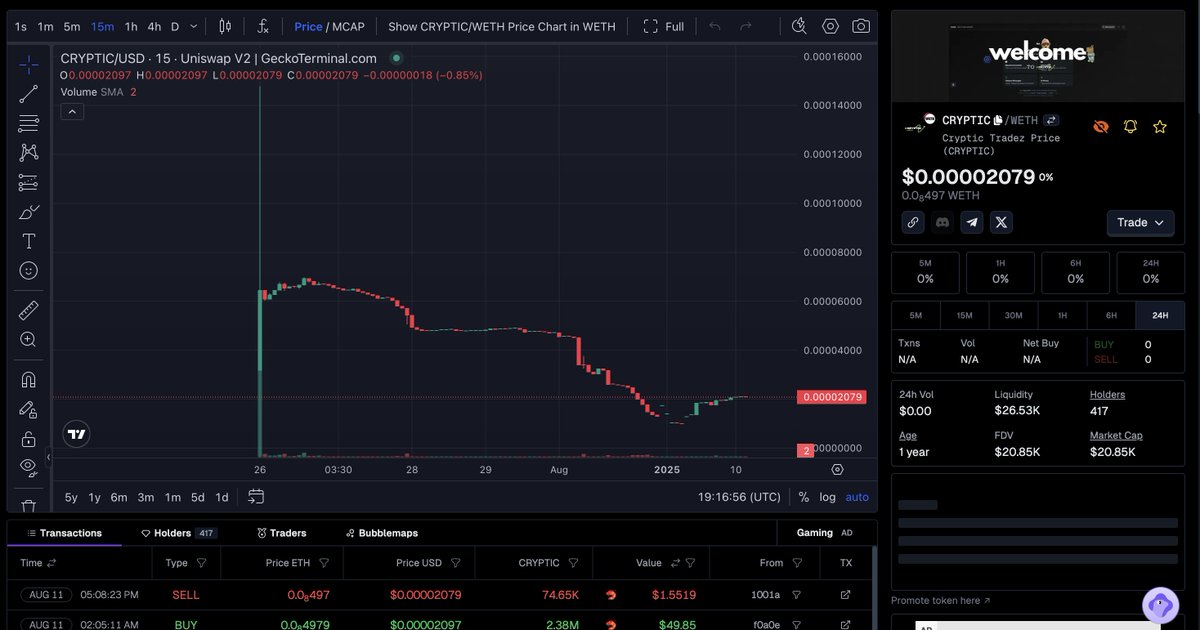The width and height of the screenshot is (1200, 630).
Task: Open the Value column filter
Action: pyautogui.click(x=691, y=563)
